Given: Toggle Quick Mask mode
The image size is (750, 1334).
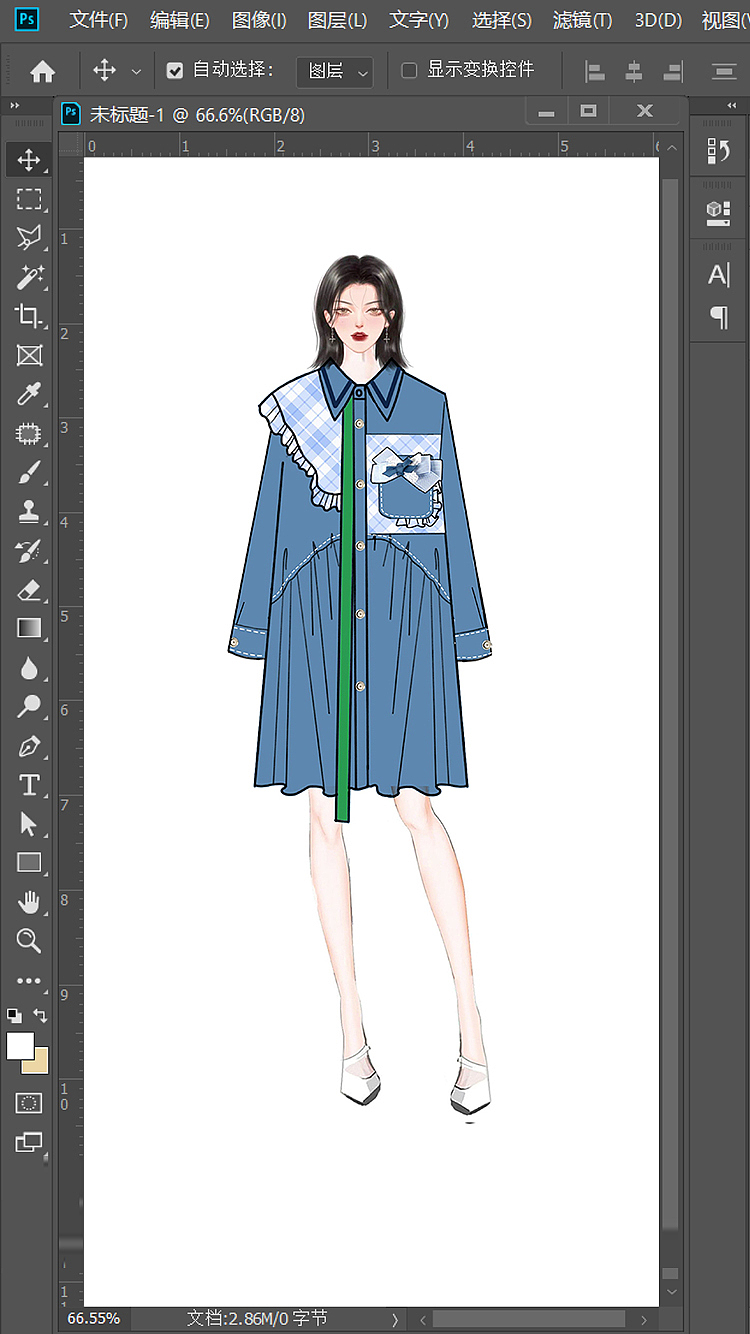Looking at the screenshot, I should tap(29, 1103).
